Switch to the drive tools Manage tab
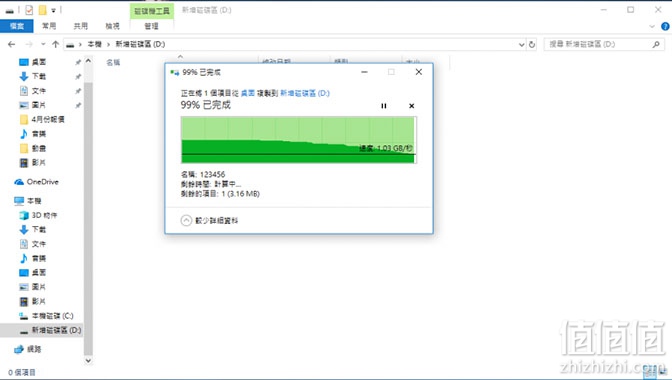Image resolution: width=672 pixels, height=380 pixels. click(151, 26)
